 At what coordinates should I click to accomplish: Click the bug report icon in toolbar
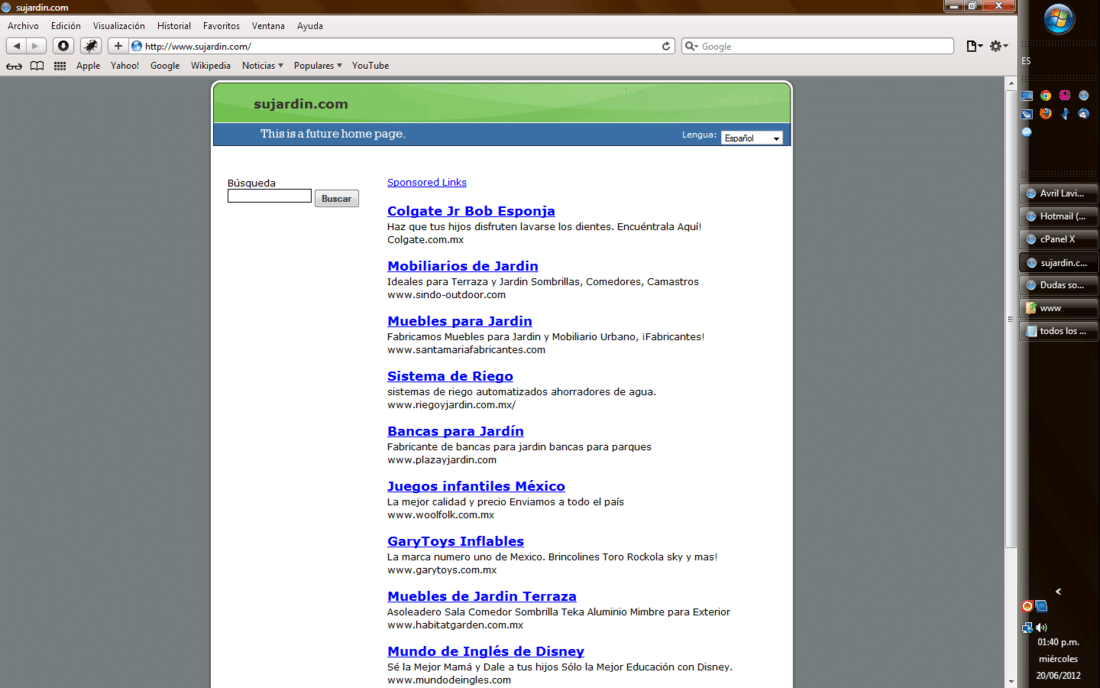90,46
